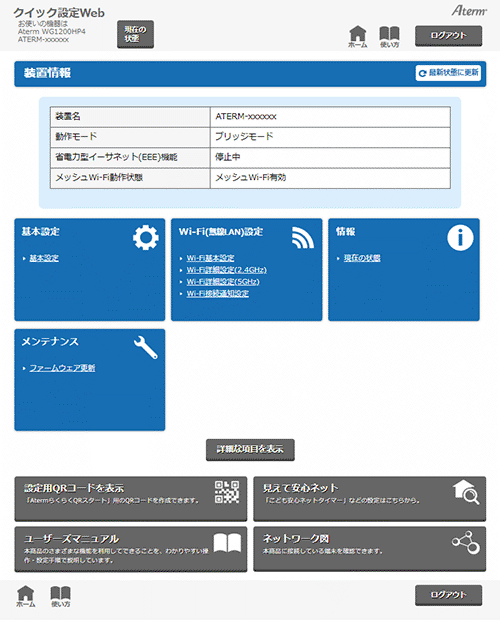Click the house-with-magnifier icon in 見えて安心ネット
Viewport: 500px width, 627px height.
(x=466, y=492)
